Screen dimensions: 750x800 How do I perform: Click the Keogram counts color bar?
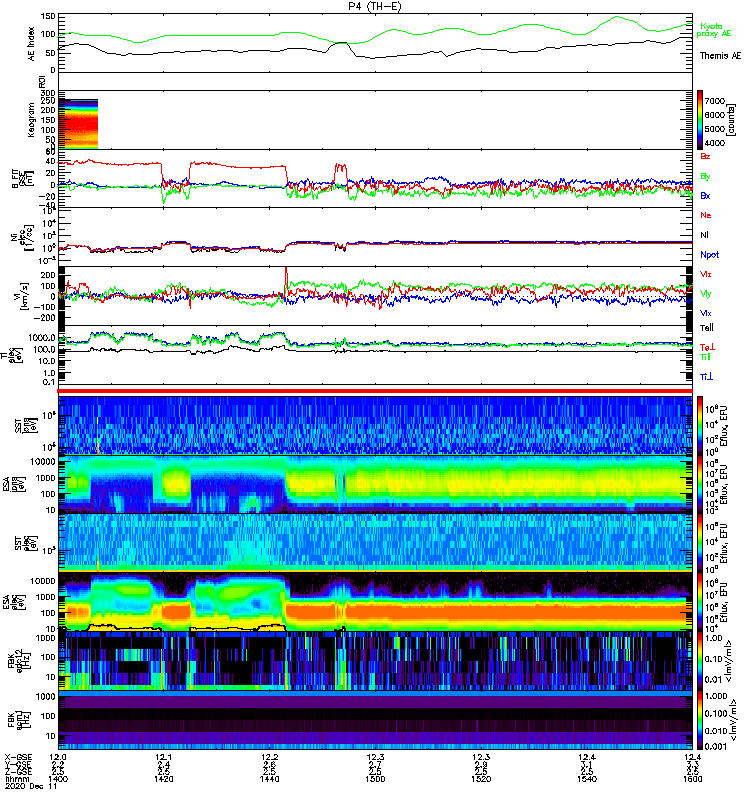coord(700,120)
